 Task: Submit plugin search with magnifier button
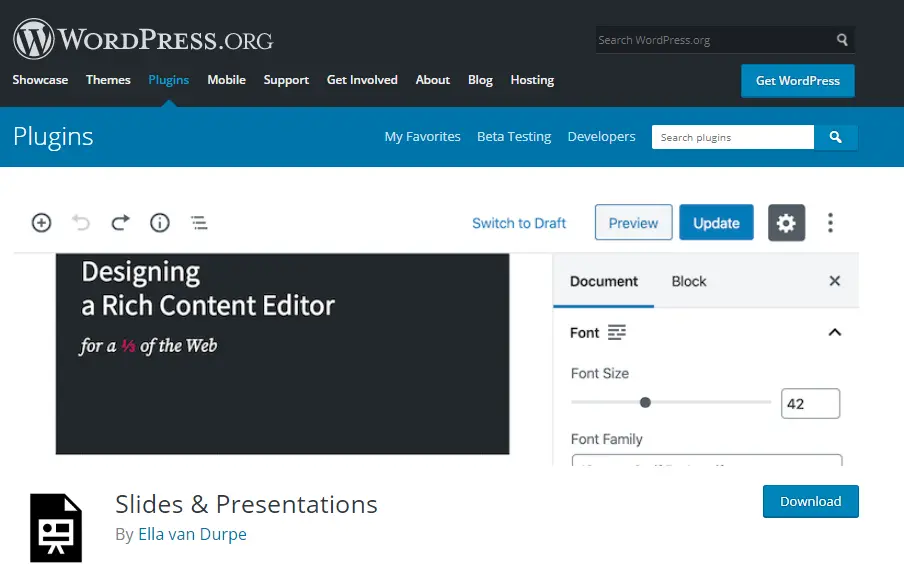click(835, 137)
